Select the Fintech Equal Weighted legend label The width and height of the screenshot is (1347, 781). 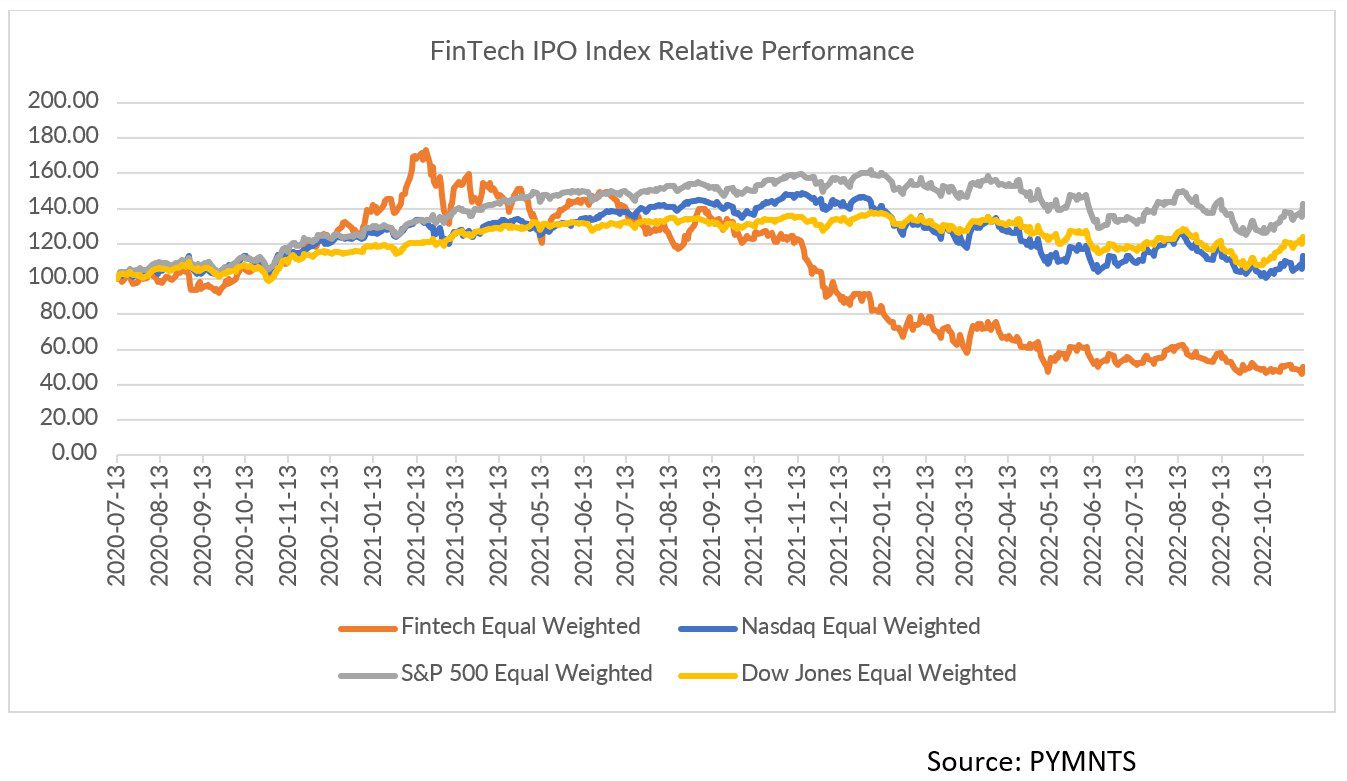click(x=520, y=627)
